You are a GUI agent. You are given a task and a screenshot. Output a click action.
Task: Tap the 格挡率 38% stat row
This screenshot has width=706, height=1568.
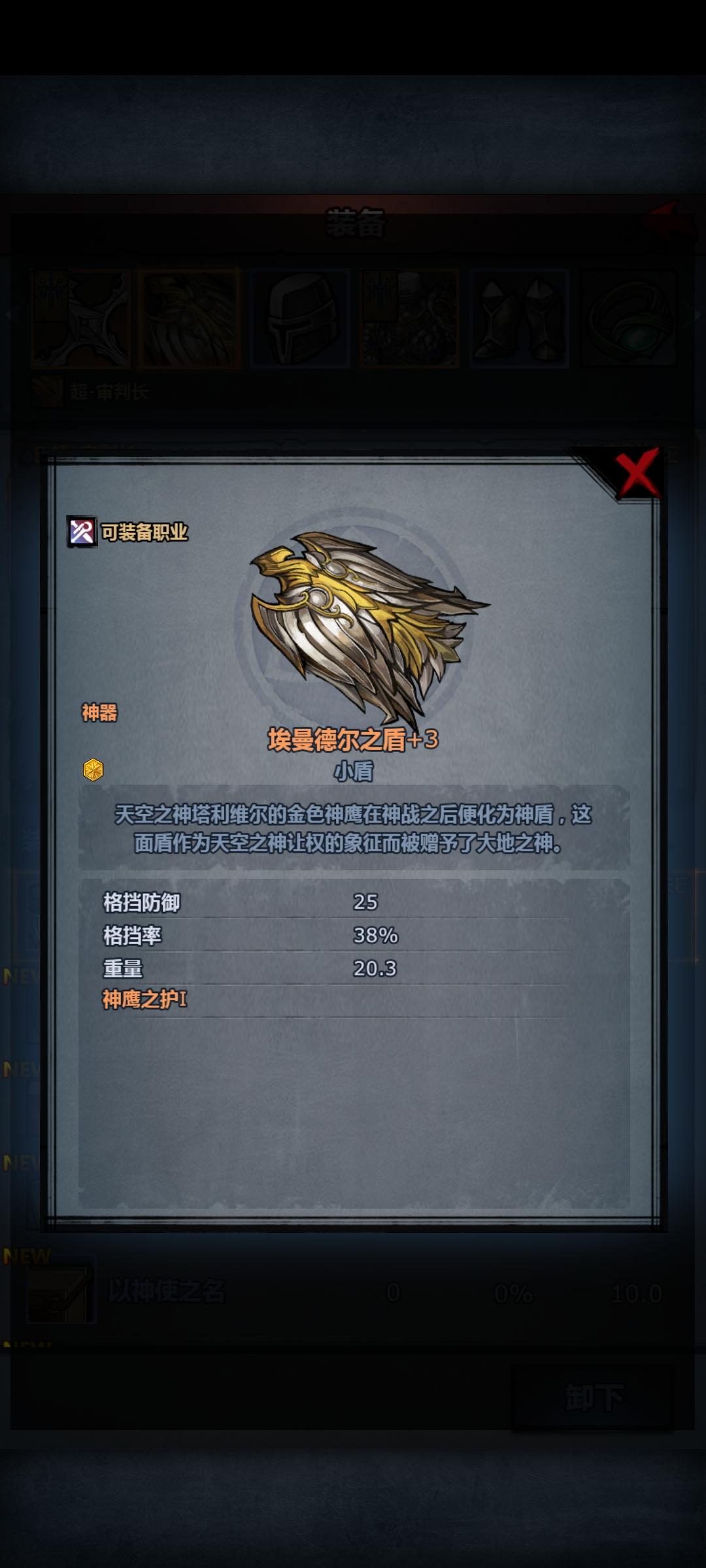click(x=353, y=935)
